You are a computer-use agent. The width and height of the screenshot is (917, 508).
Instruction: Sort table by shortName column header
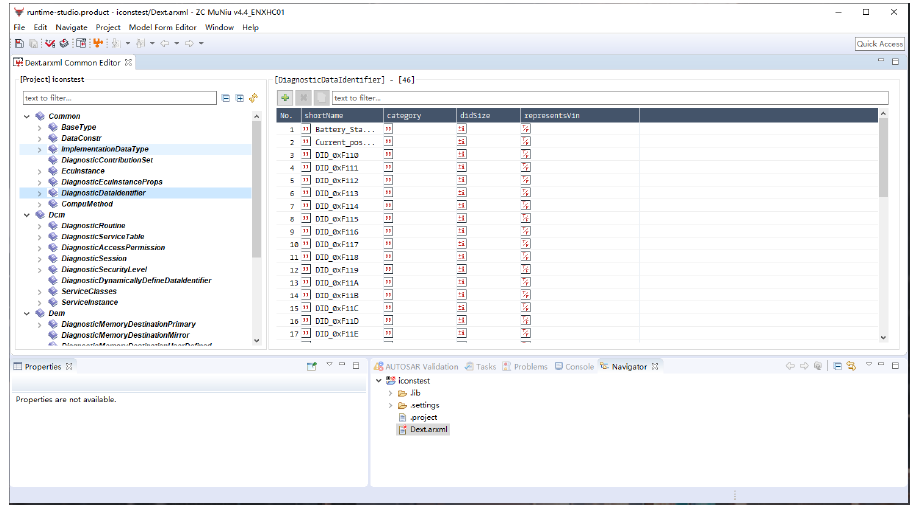pyautogui.click(x=342, y=116)
